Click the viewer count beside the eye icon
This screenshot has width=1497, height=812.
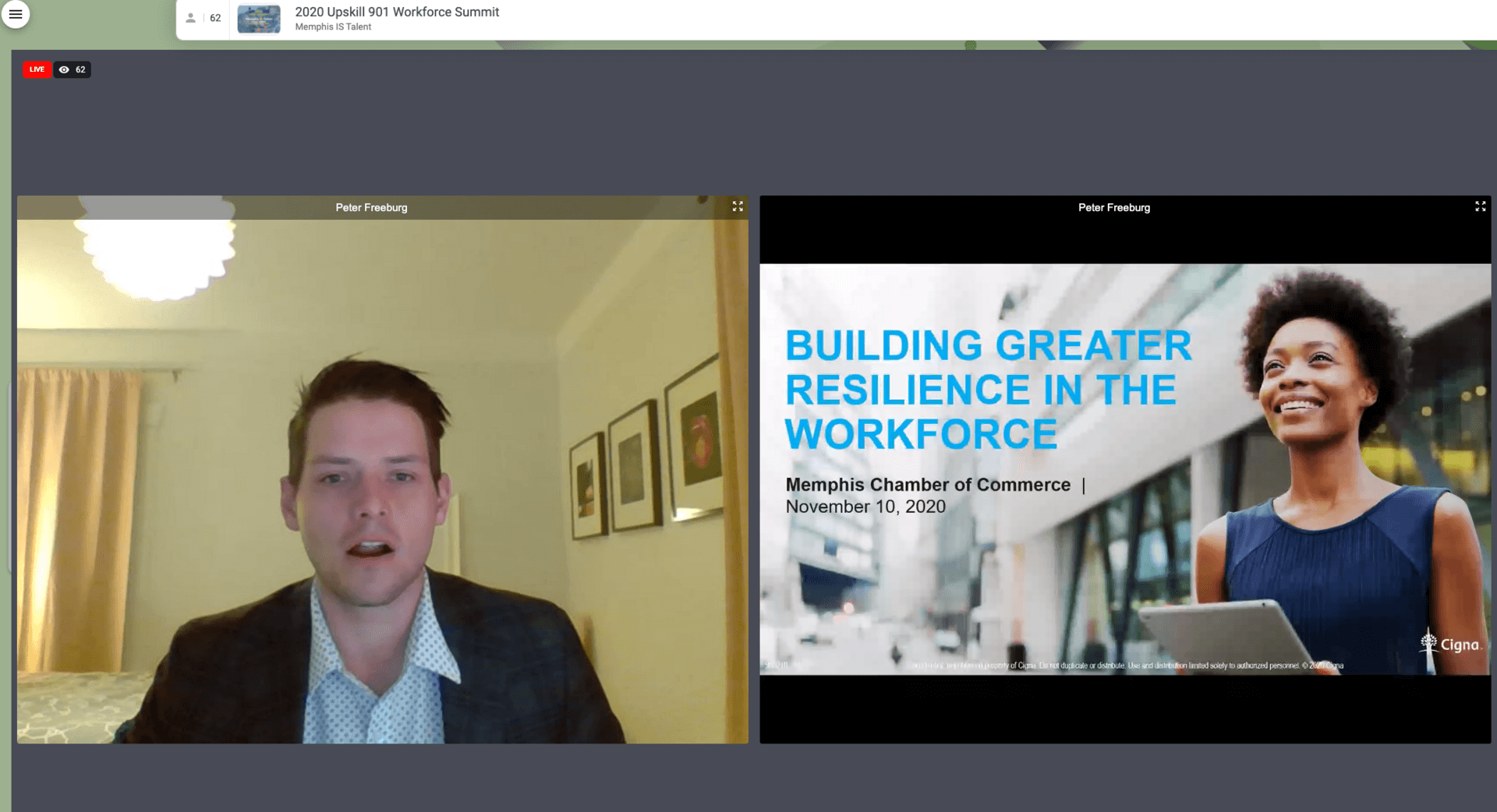click(80, 69)
